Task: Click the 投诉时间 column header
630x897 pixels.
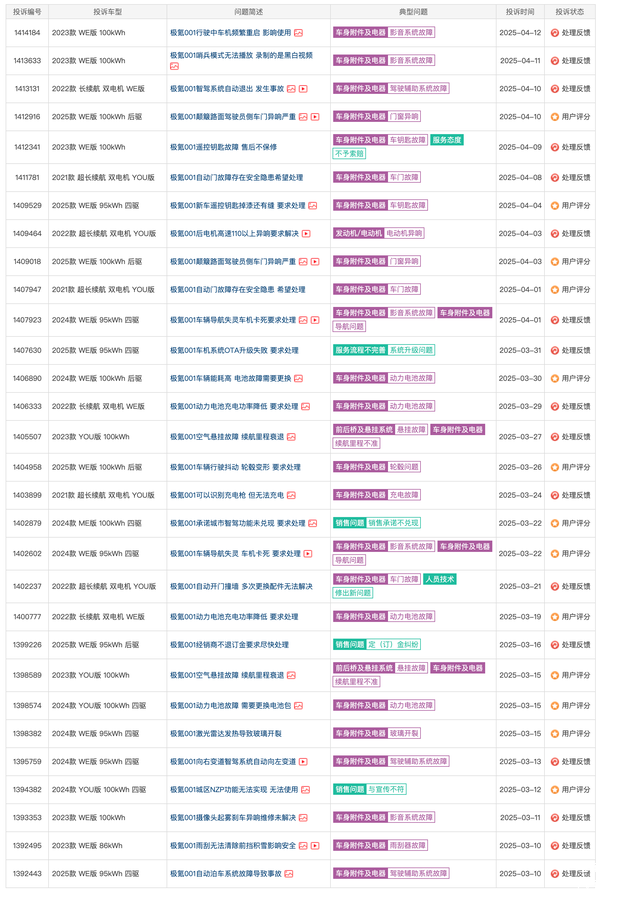Action: coord(520,12)
